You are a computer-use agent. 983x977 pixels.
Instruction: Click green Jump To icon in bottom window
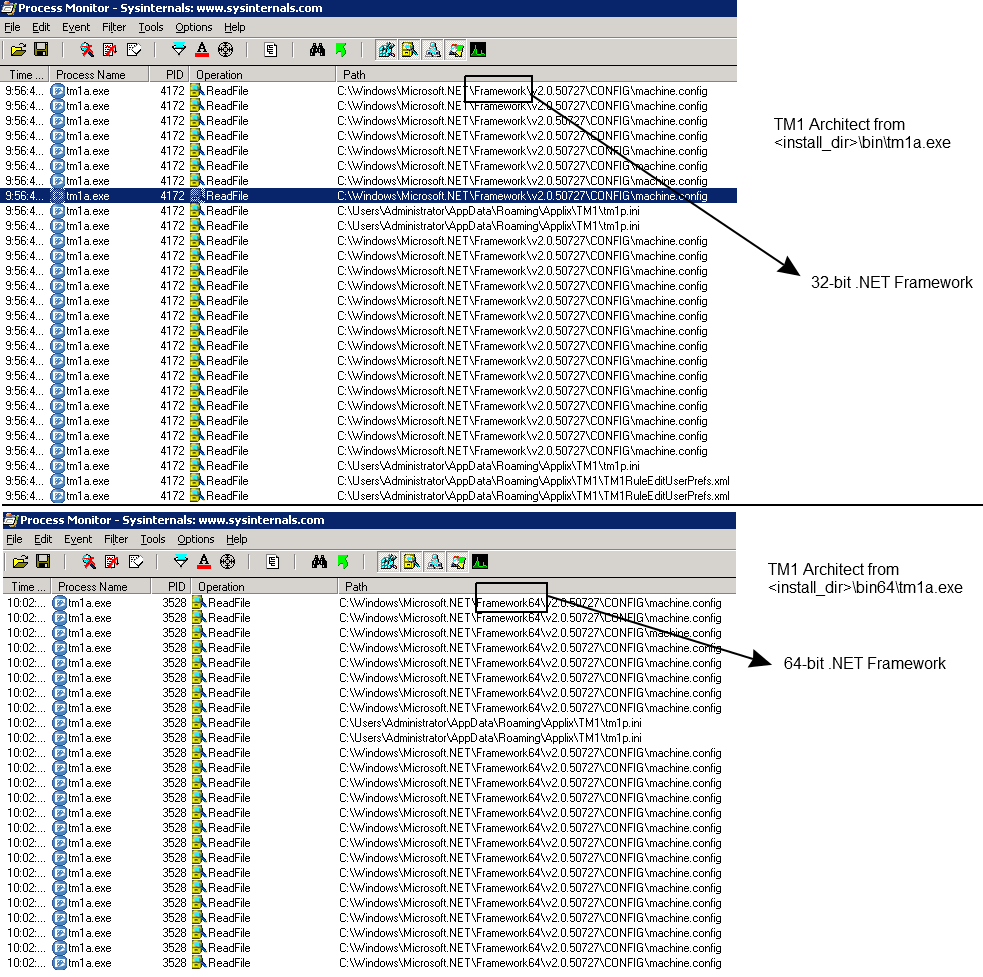tap(343, 562)
